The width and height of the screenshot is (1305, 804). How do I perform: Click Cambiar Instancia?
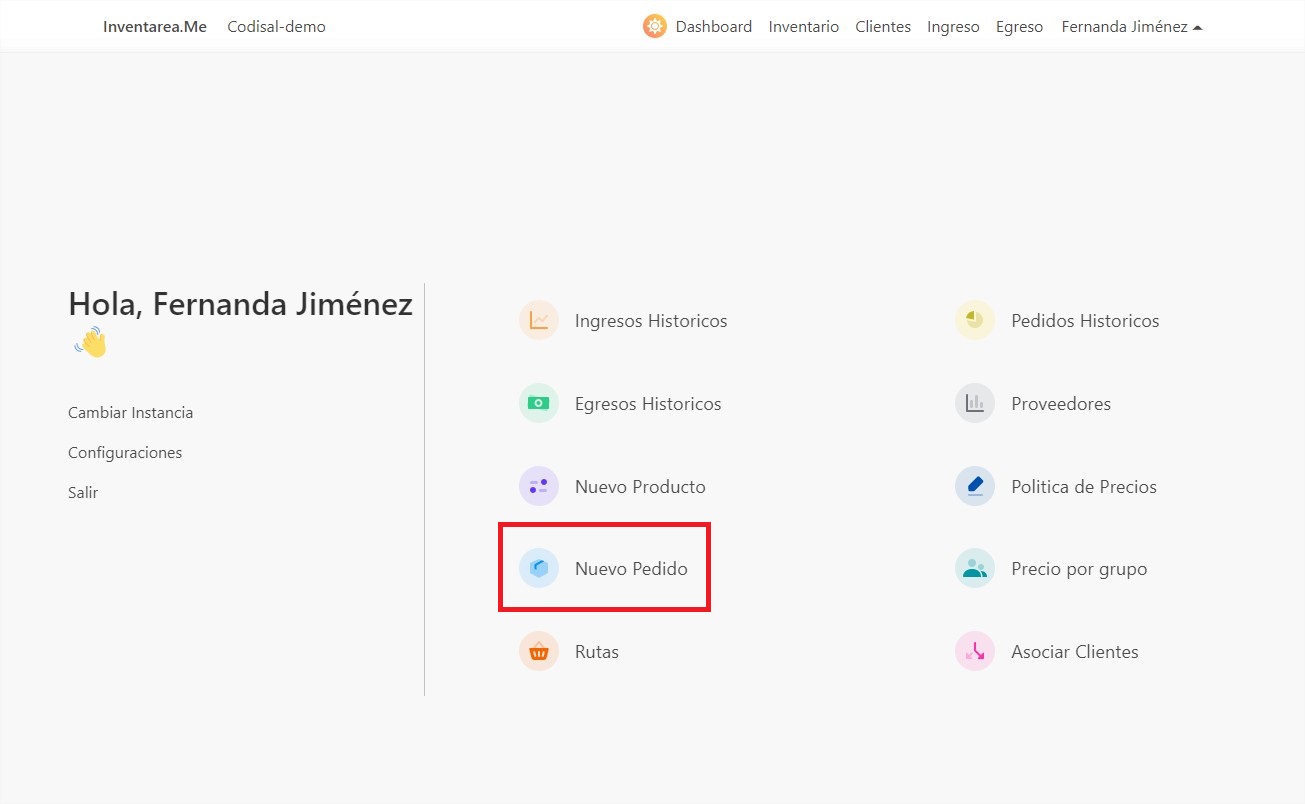130,412
